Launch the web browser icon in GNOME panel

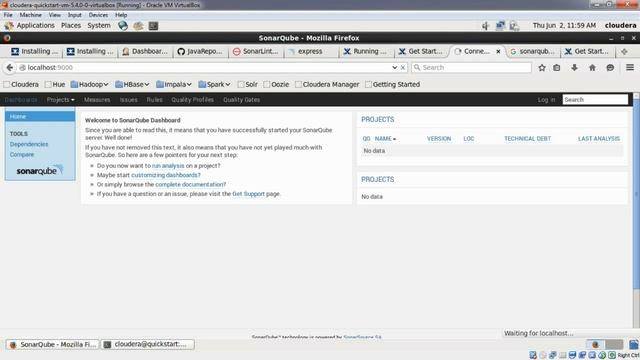[123, 26]
